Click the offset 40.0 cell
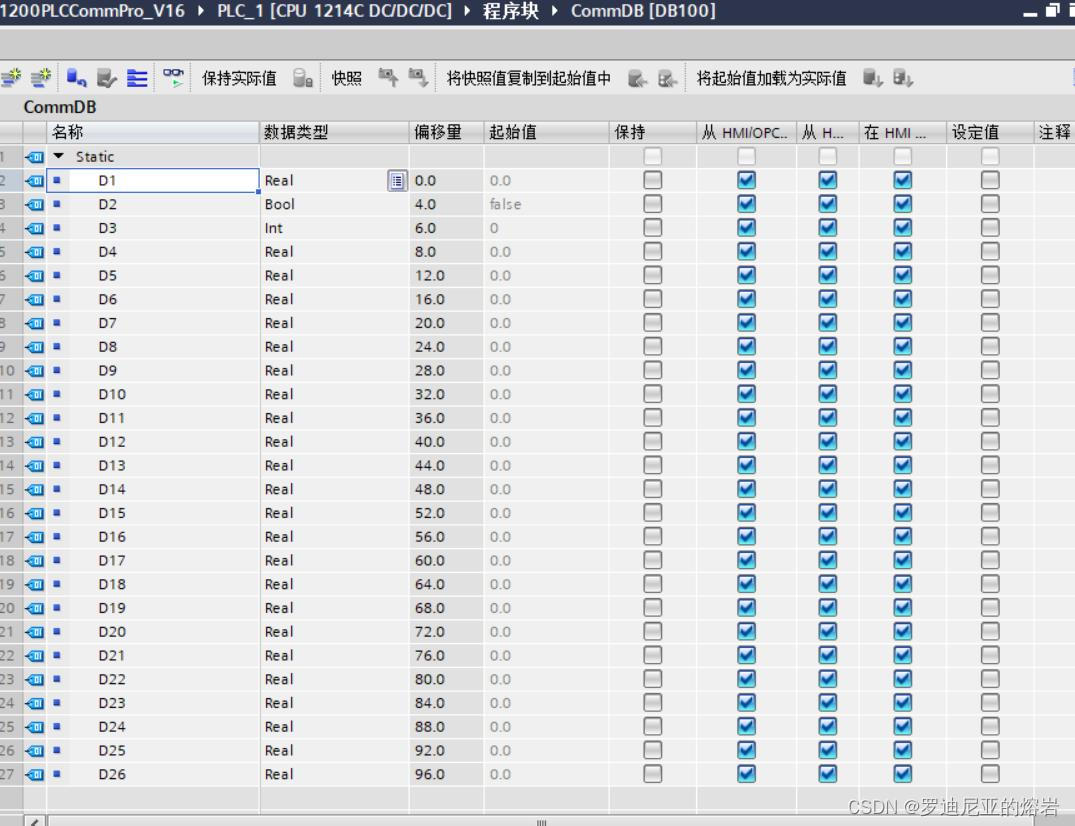The image size is (1075, 826). pos(446,441)
